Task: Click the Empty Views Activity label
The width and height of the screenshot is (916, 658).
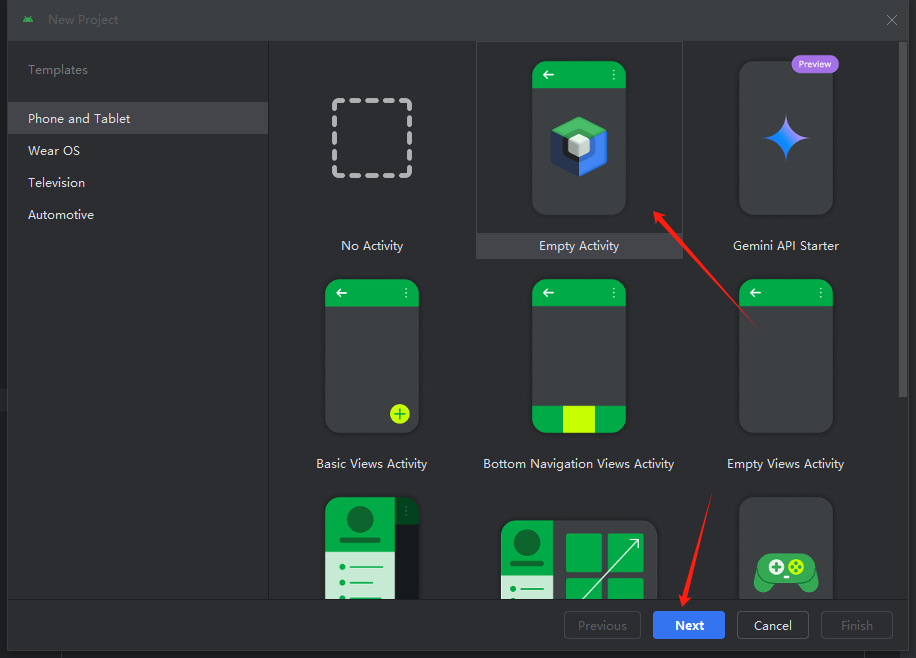Action: [786, 463]
